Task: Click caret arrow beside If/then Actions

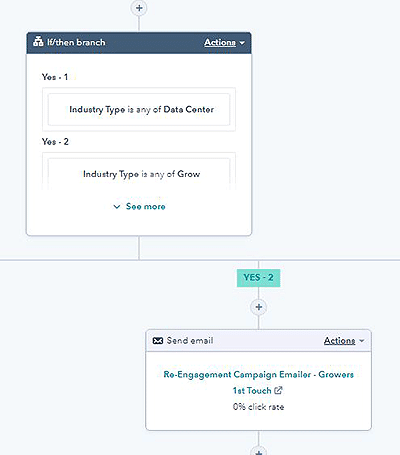Action: click(x=242, y=43)
